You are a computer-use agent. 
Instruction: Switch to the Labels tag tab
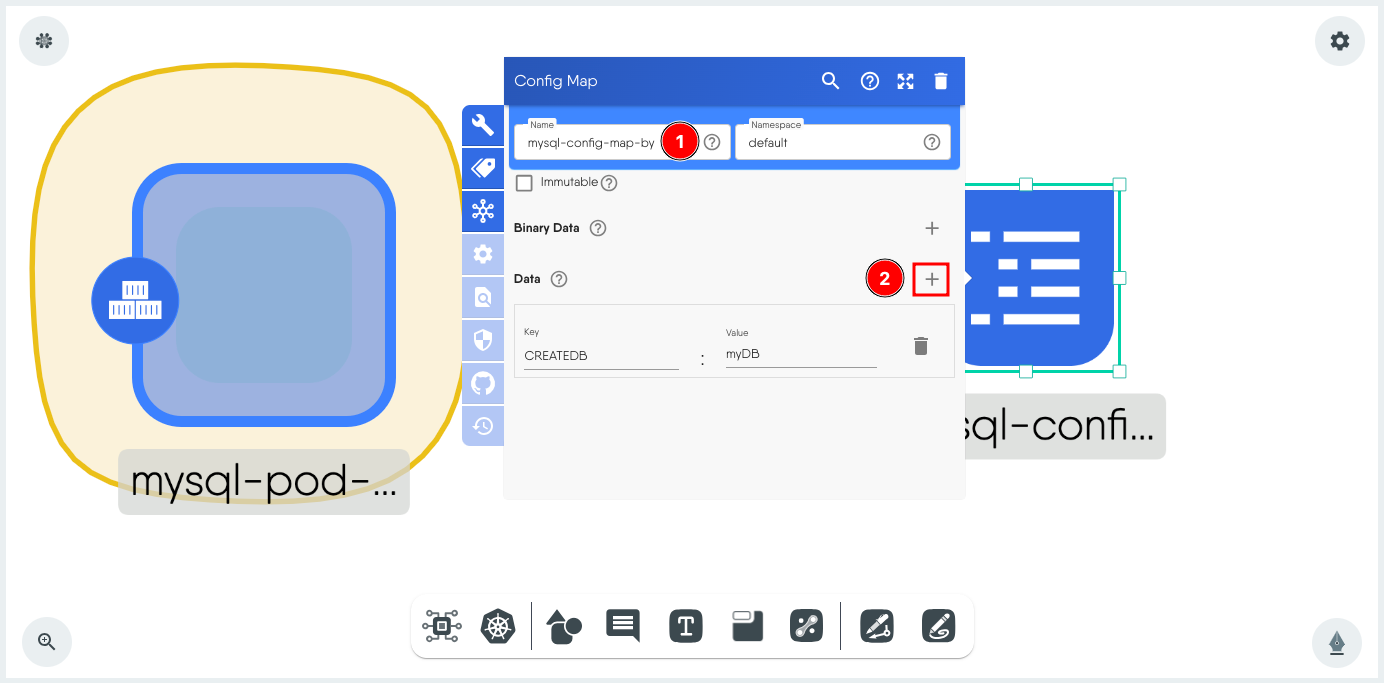[x=483, y=168]
